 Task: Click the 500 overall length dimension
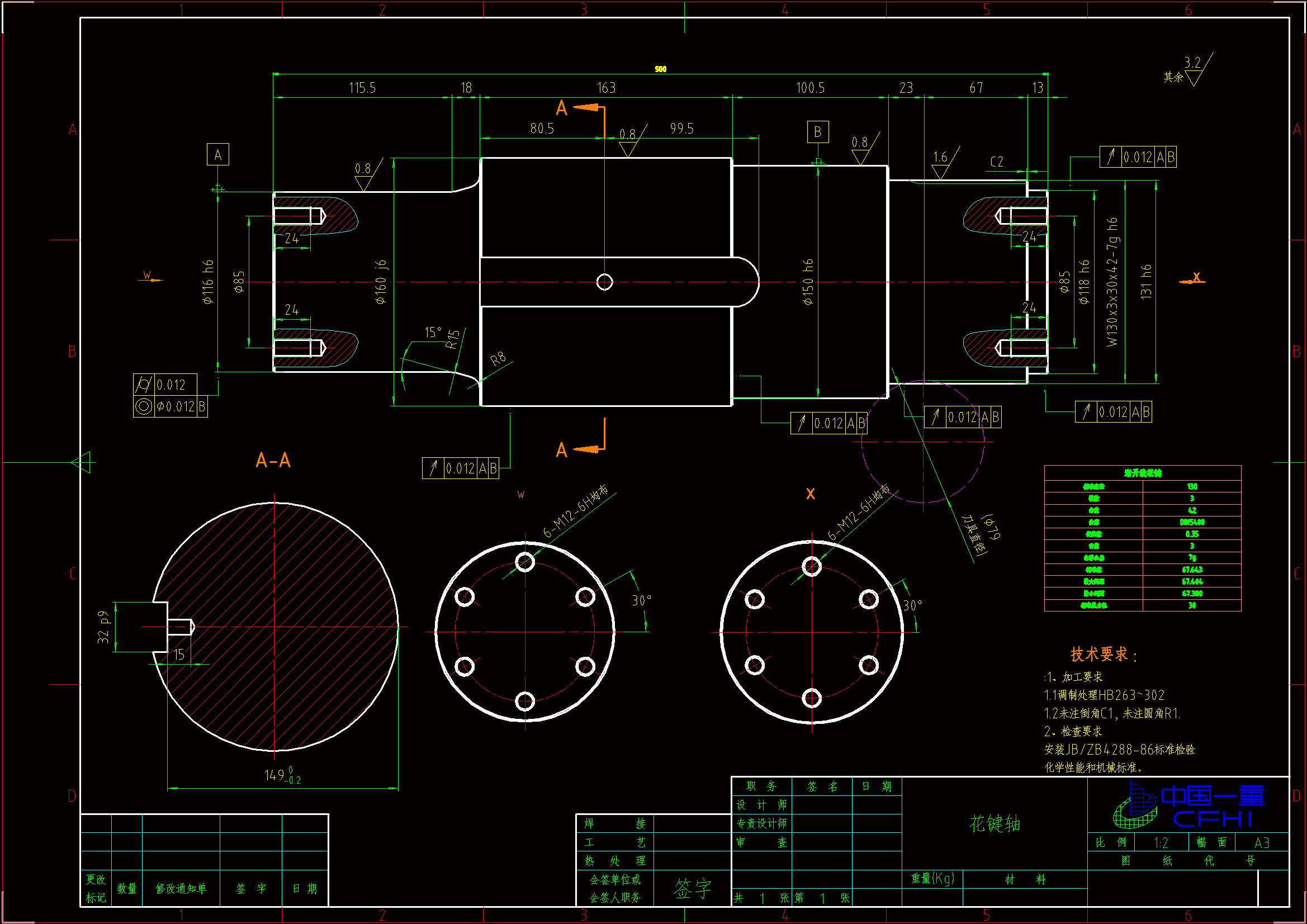(x=660, y=69)
